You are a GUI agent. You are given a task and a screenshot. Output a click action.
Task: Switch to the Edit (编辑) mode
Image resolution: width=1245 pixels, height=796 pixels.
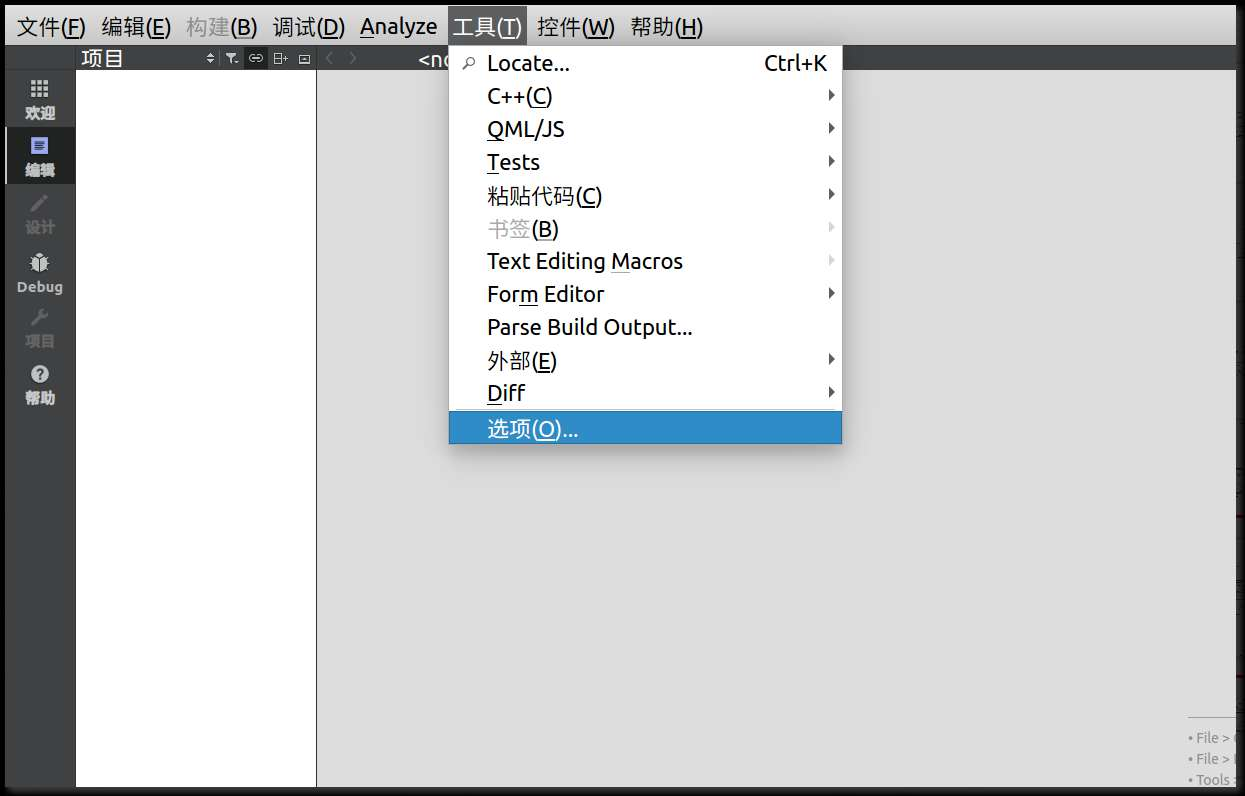[40, 156]
